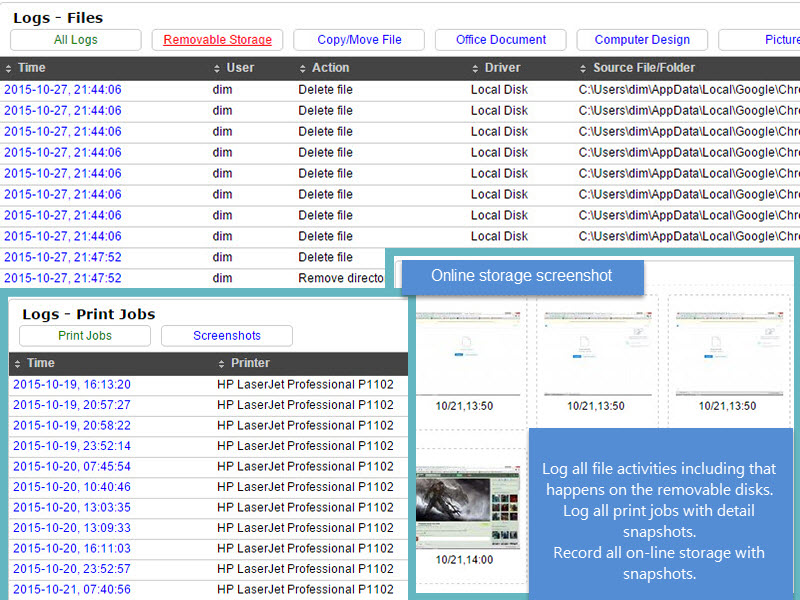The height and width of the screenshot is (600, 800).
Task: Click the sort arrow beside the Driver column
Action: pos(476,68)
